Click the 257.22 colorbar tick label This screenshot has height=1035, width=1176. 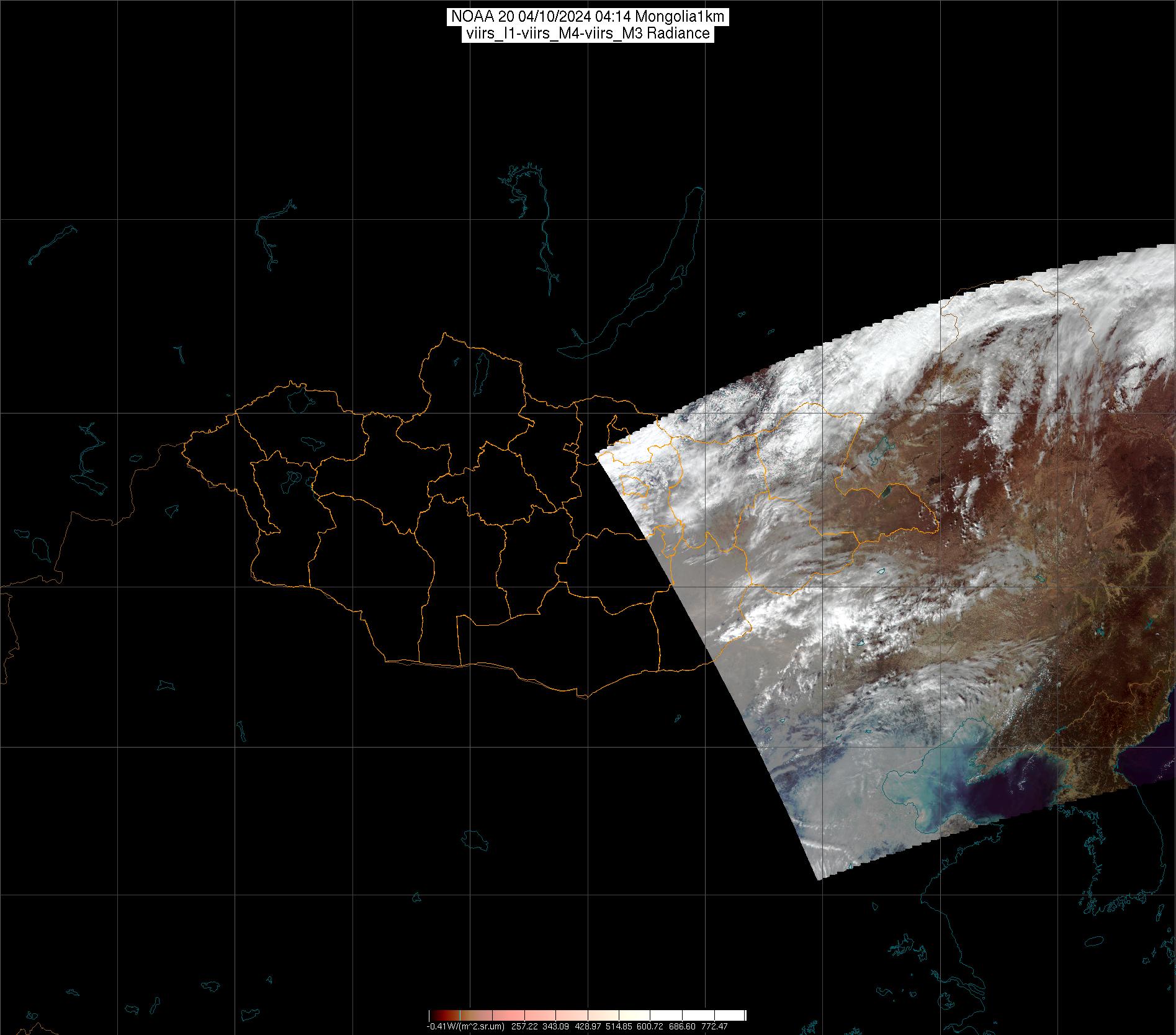[524, 1027]
